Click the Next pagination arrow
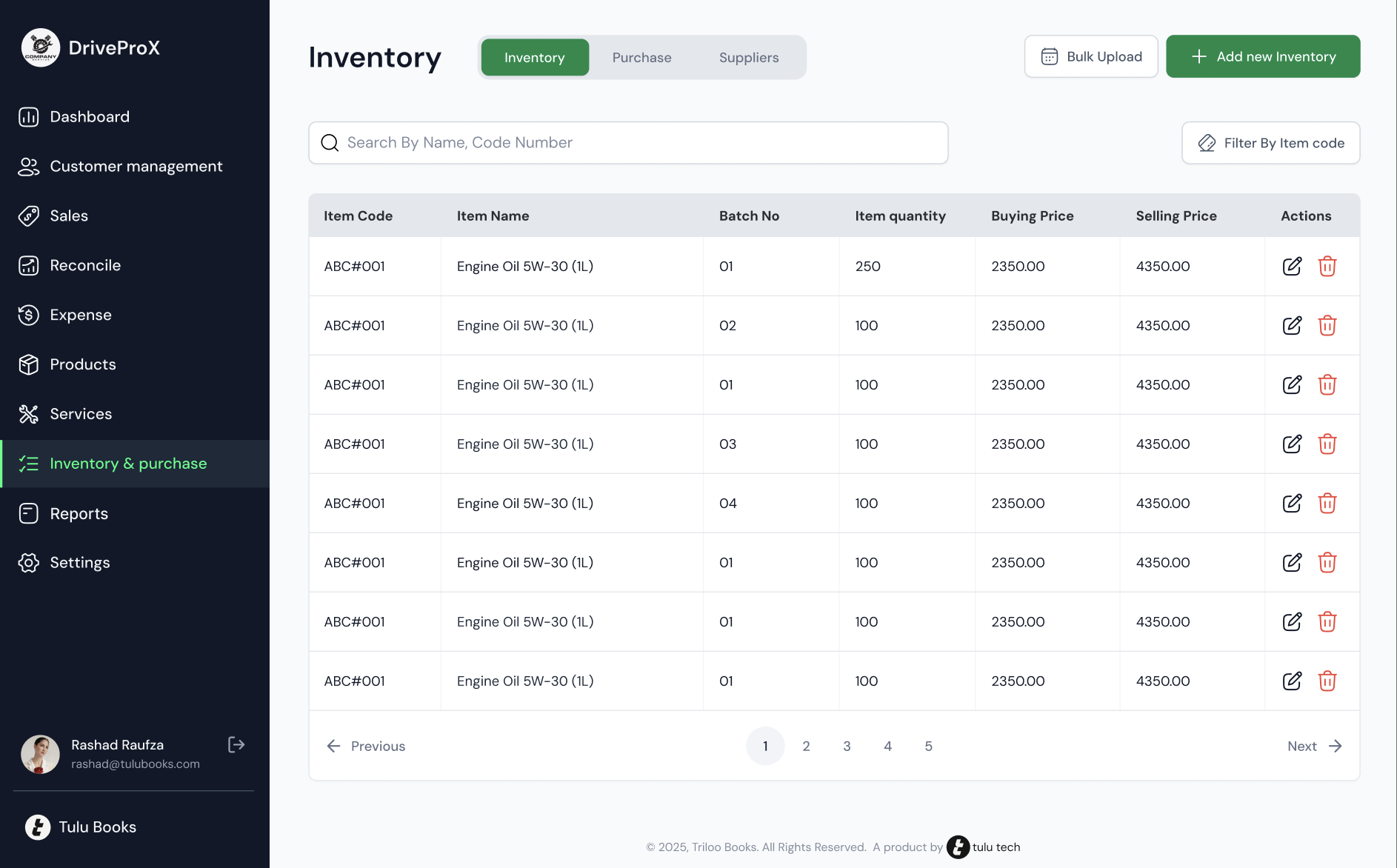The image size is (1397, 868). [x=1336, y=746]
